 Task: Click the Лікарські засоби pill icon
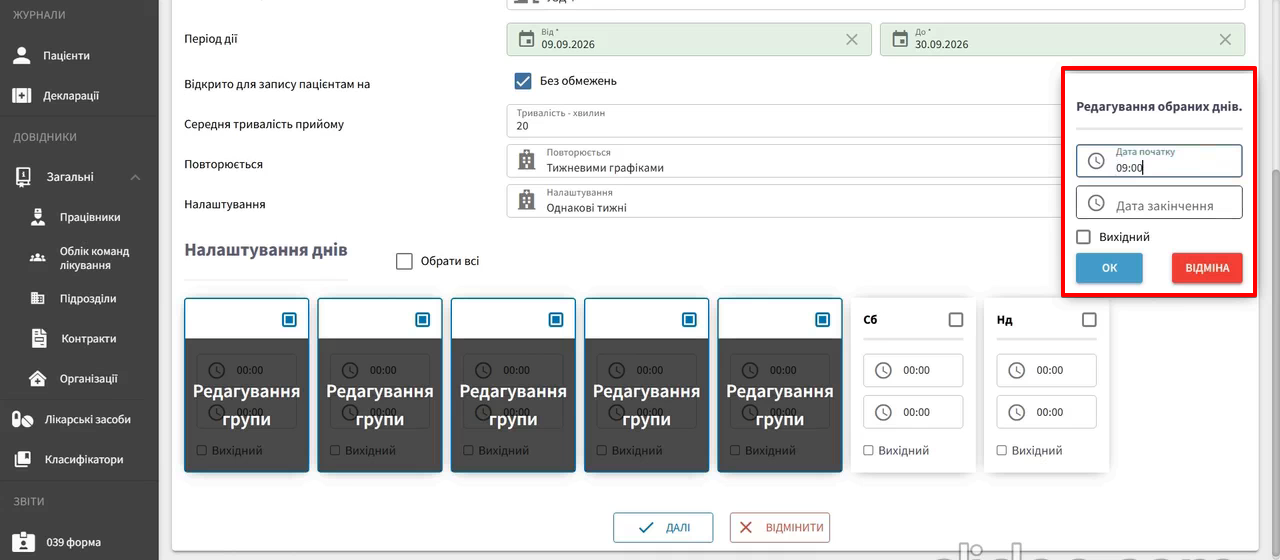click(x=22, y=419)
